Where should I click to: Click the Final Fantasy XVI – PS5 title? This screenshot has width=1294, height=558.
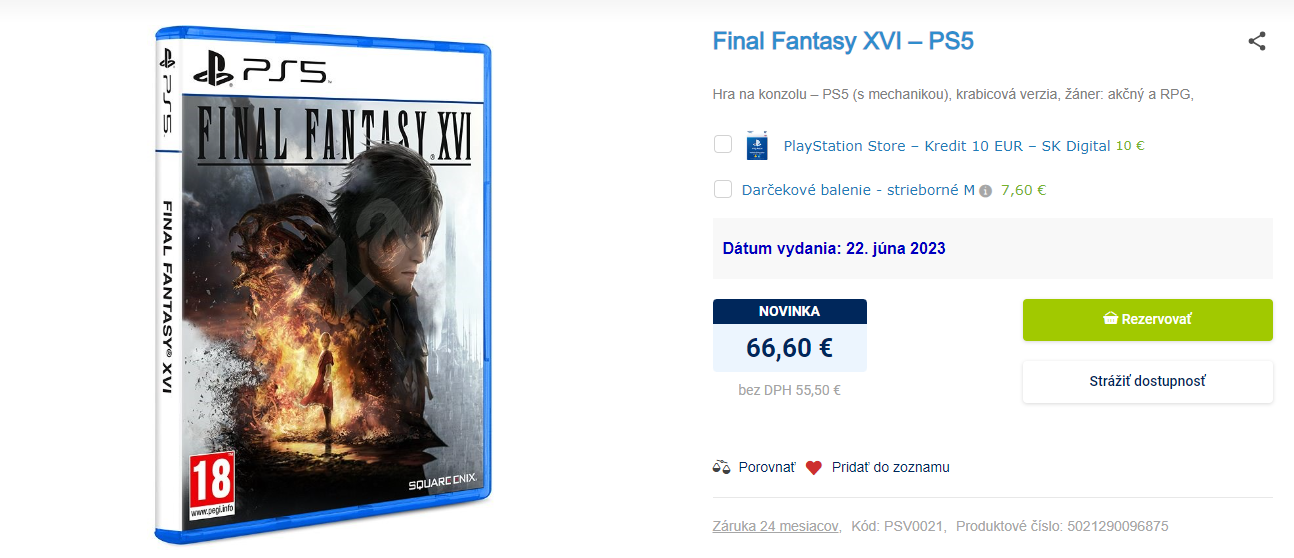click(843, 41)
